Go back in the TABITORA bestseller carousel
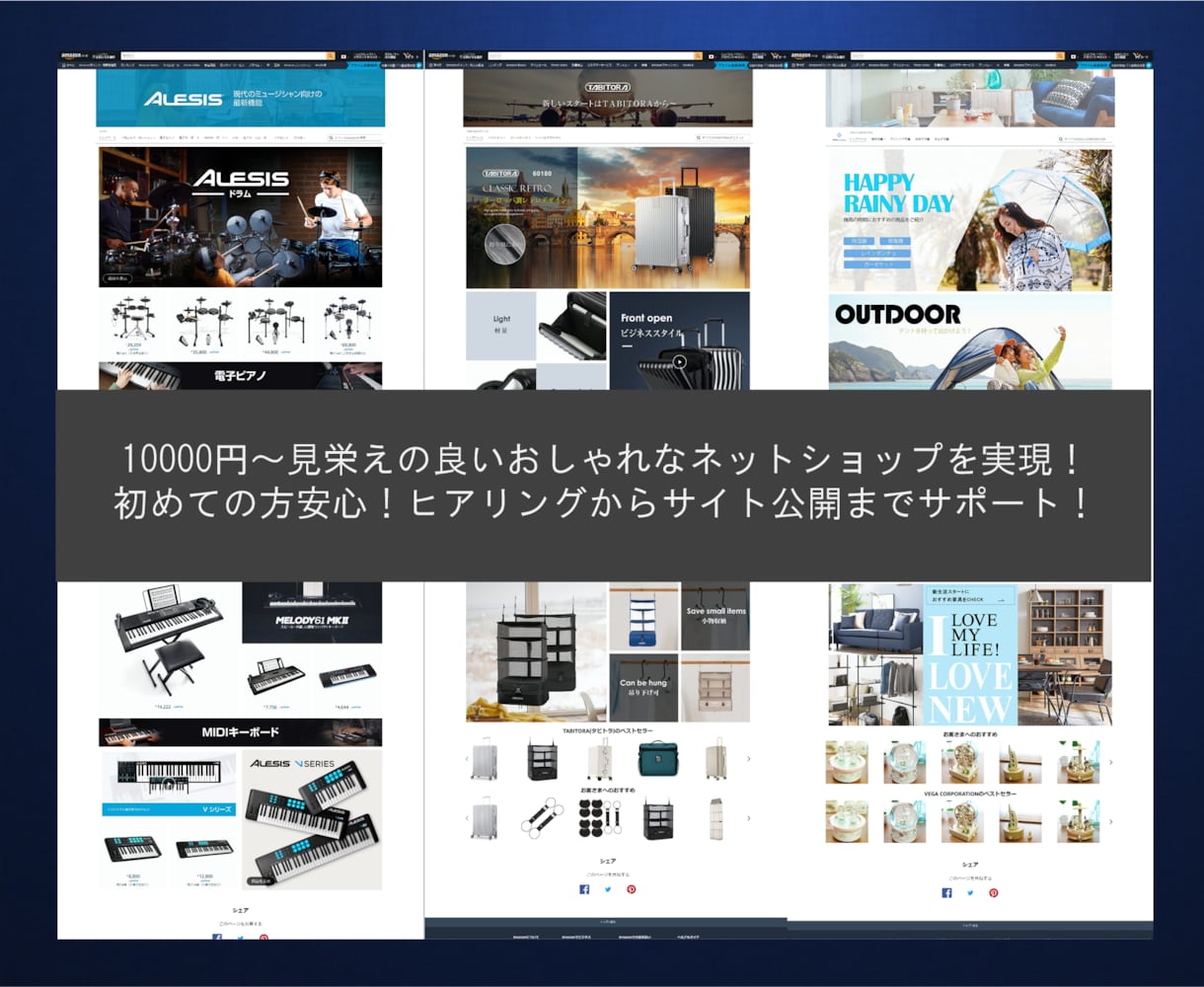The width and height of the screenshot is (1204, 987). (x=467, y=759)
